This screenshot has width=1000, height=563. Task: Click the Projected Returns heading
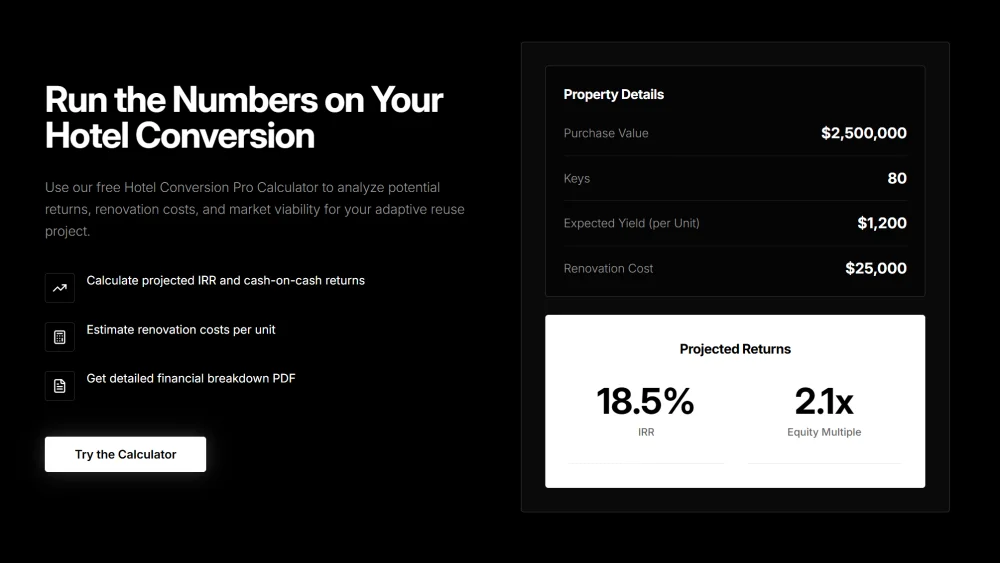point(735,349)
